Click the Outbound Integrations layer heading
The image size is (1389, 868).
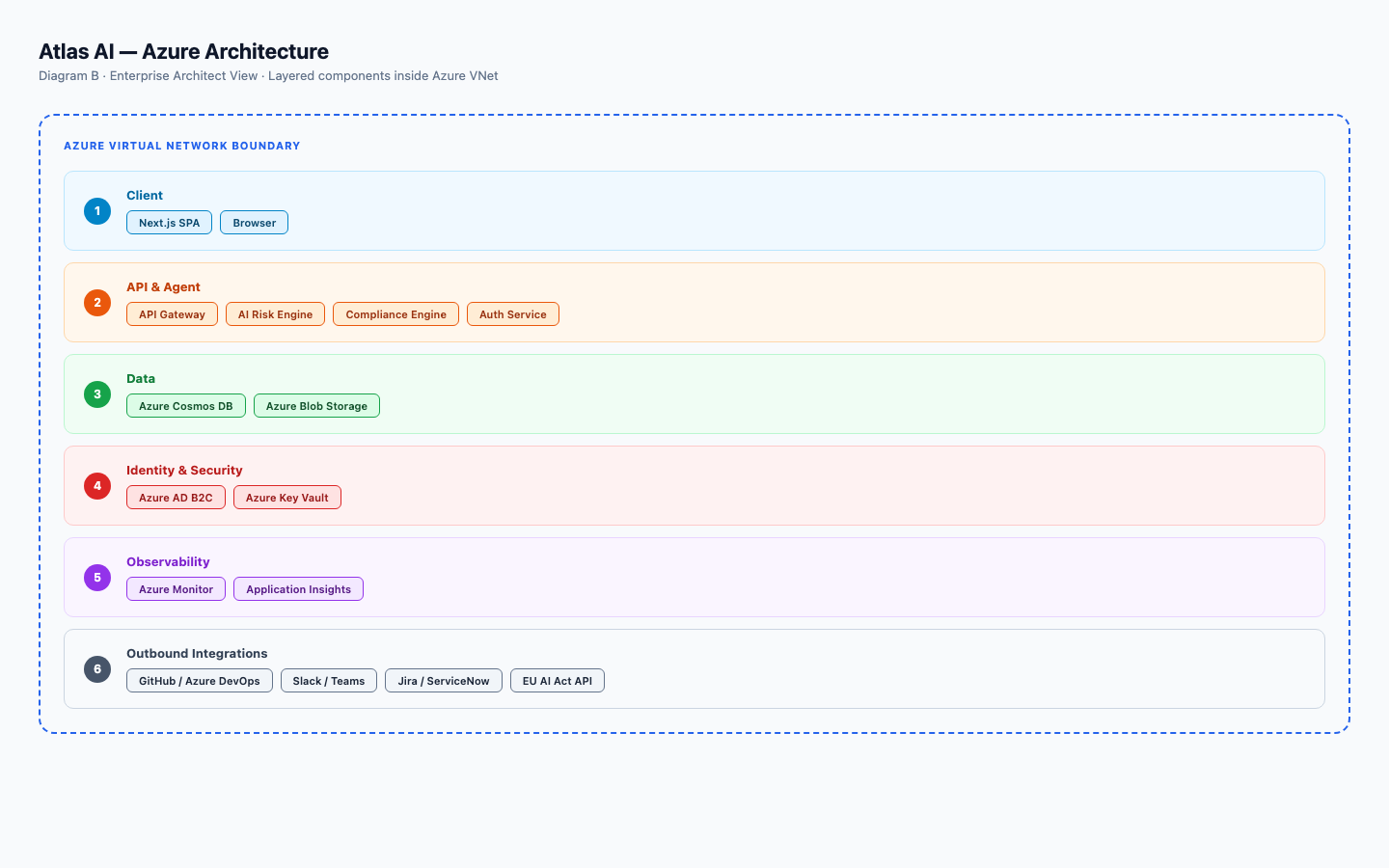pyautogui.click(x=197, y=654)
